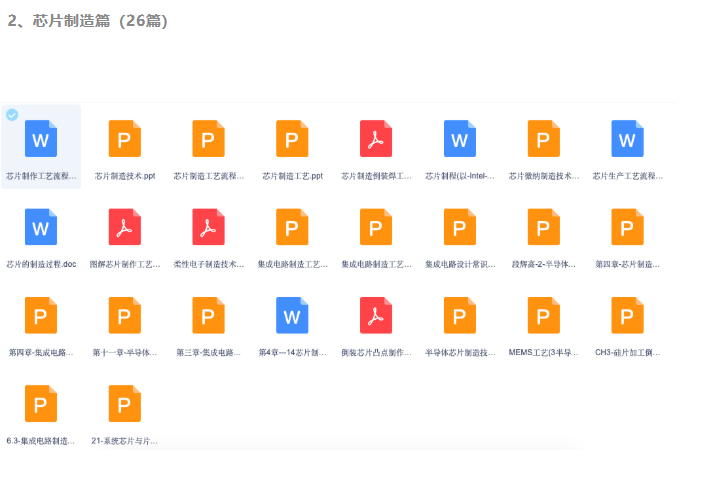The height and width of the screenshot is (481, 708).
Task: Open the CH3-硅片加工倒 PPT file
Action: (x=628, y=315)
